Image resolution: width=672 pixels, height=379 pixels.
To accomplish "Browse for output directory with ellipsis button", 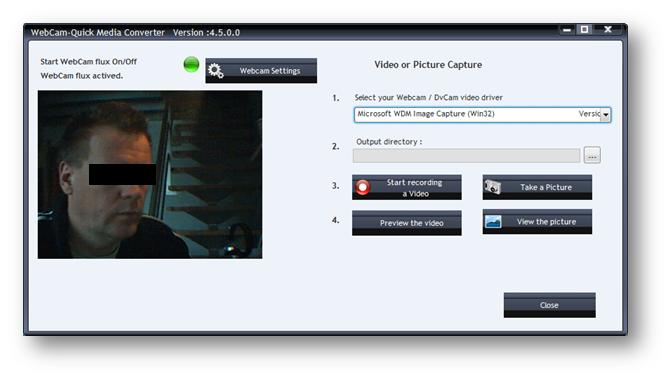I will coord(592,155).
